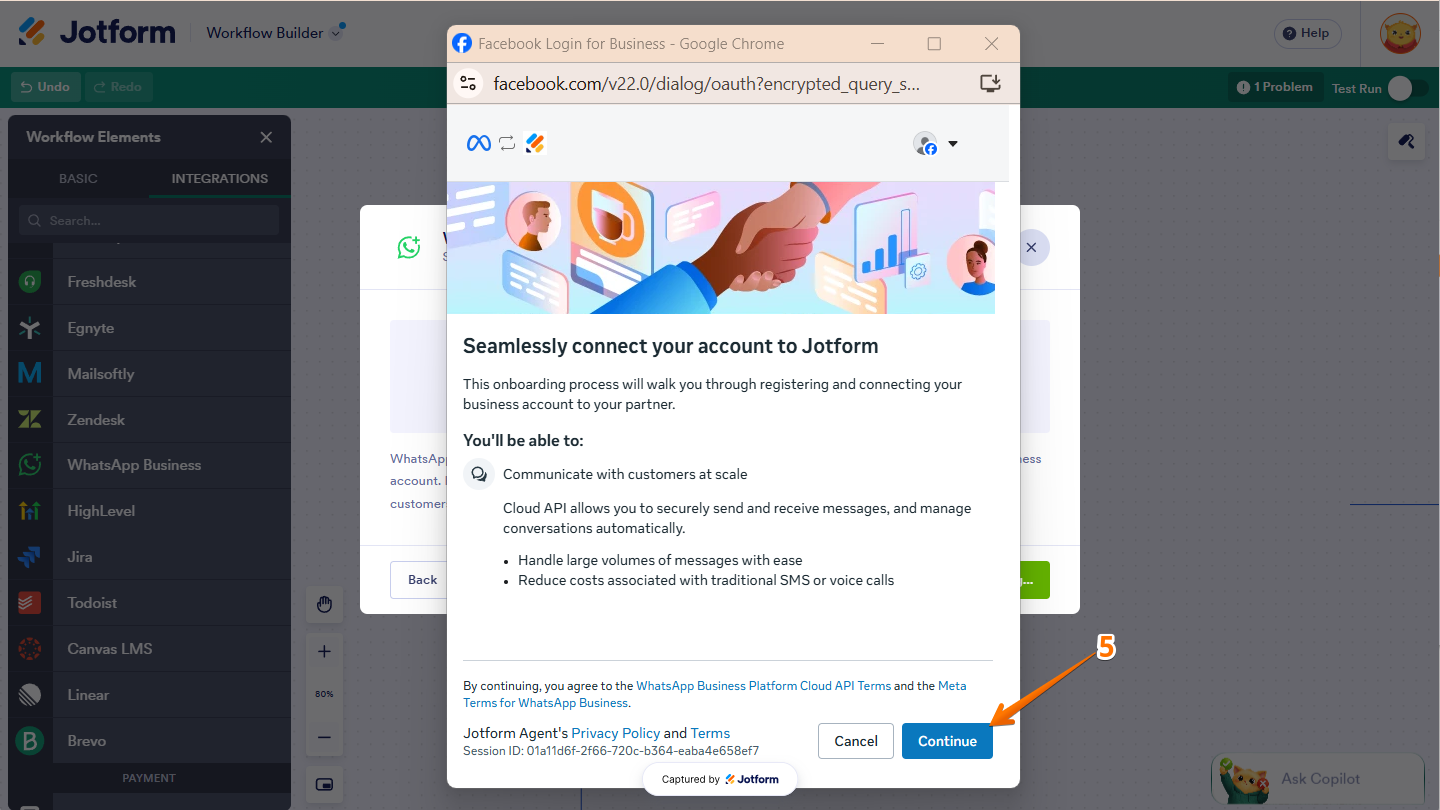Image resolution: width=1440 pixels, height=810 pixels.
Task: Select the Freshdesk integration icon
Action: click(x=30, y=282)
